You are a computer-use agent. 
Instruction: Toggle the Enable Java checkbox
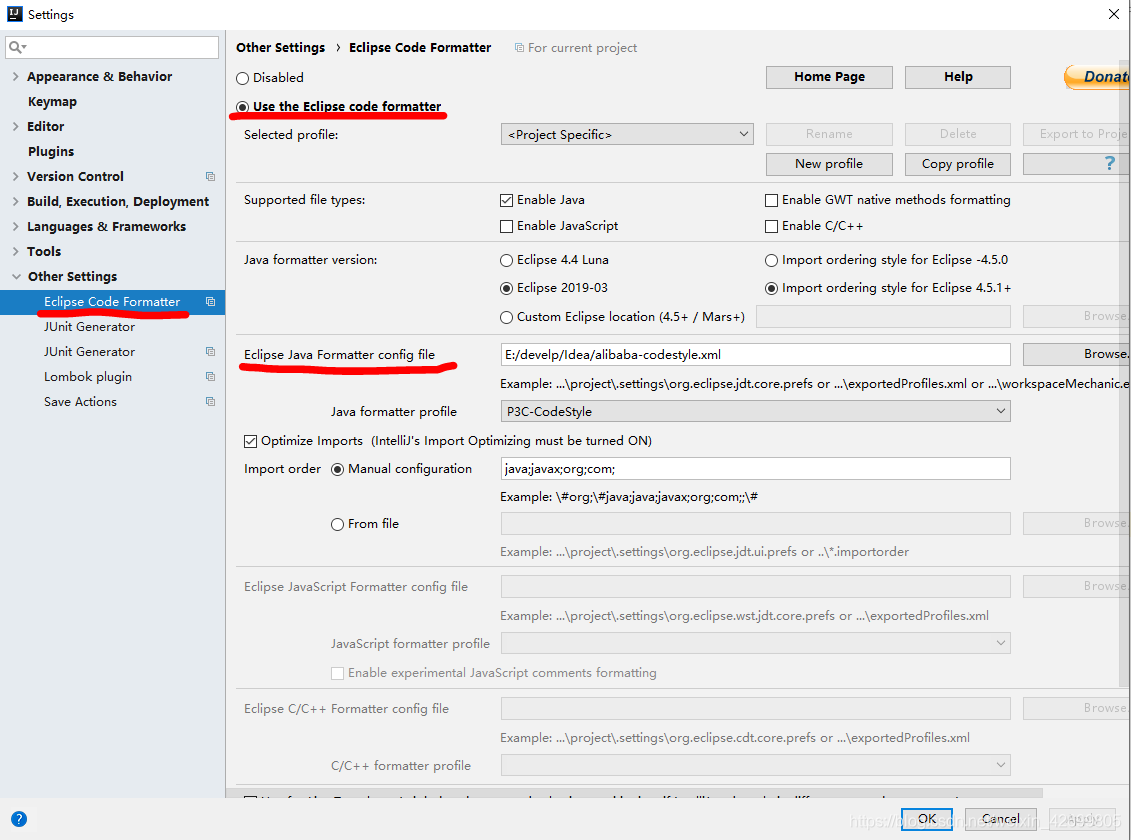click(506, 200)
